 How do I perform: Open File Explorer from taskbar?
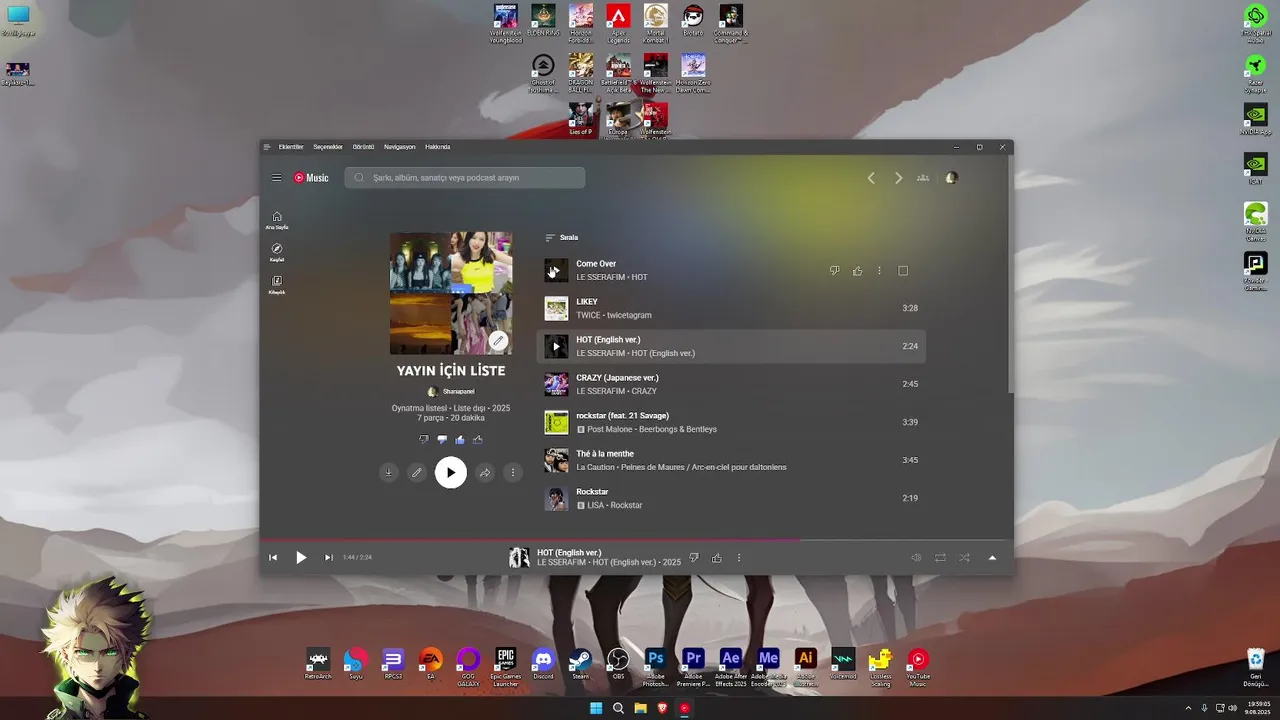coord(640,708)
